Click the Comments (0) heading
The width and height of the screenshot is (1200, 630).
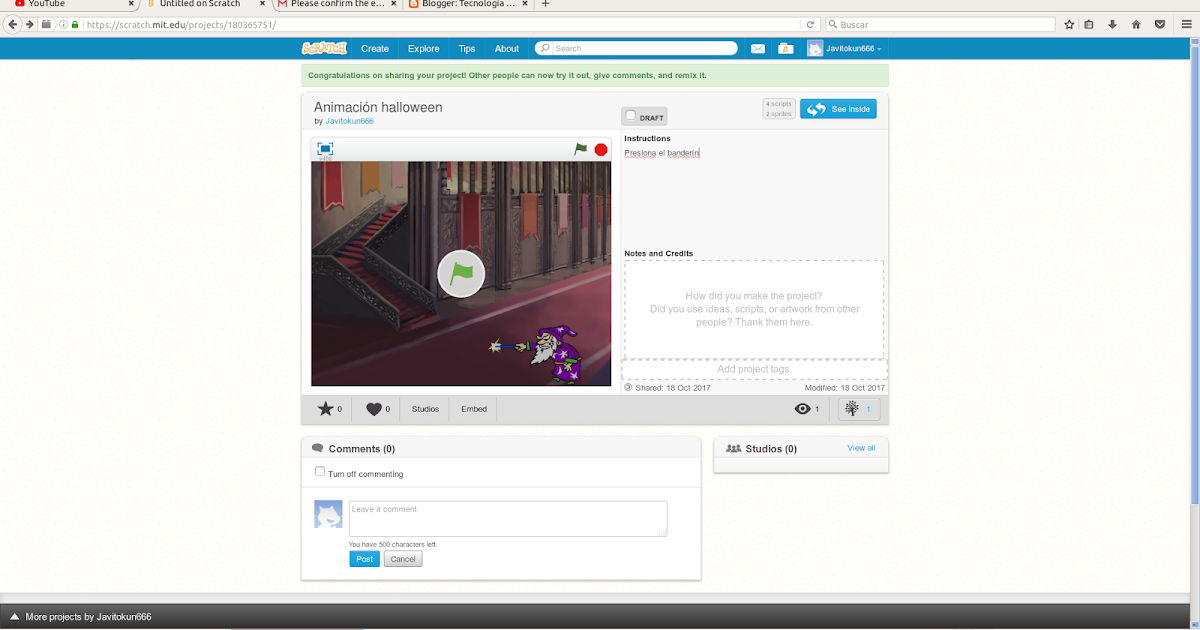tap(361, 449)
